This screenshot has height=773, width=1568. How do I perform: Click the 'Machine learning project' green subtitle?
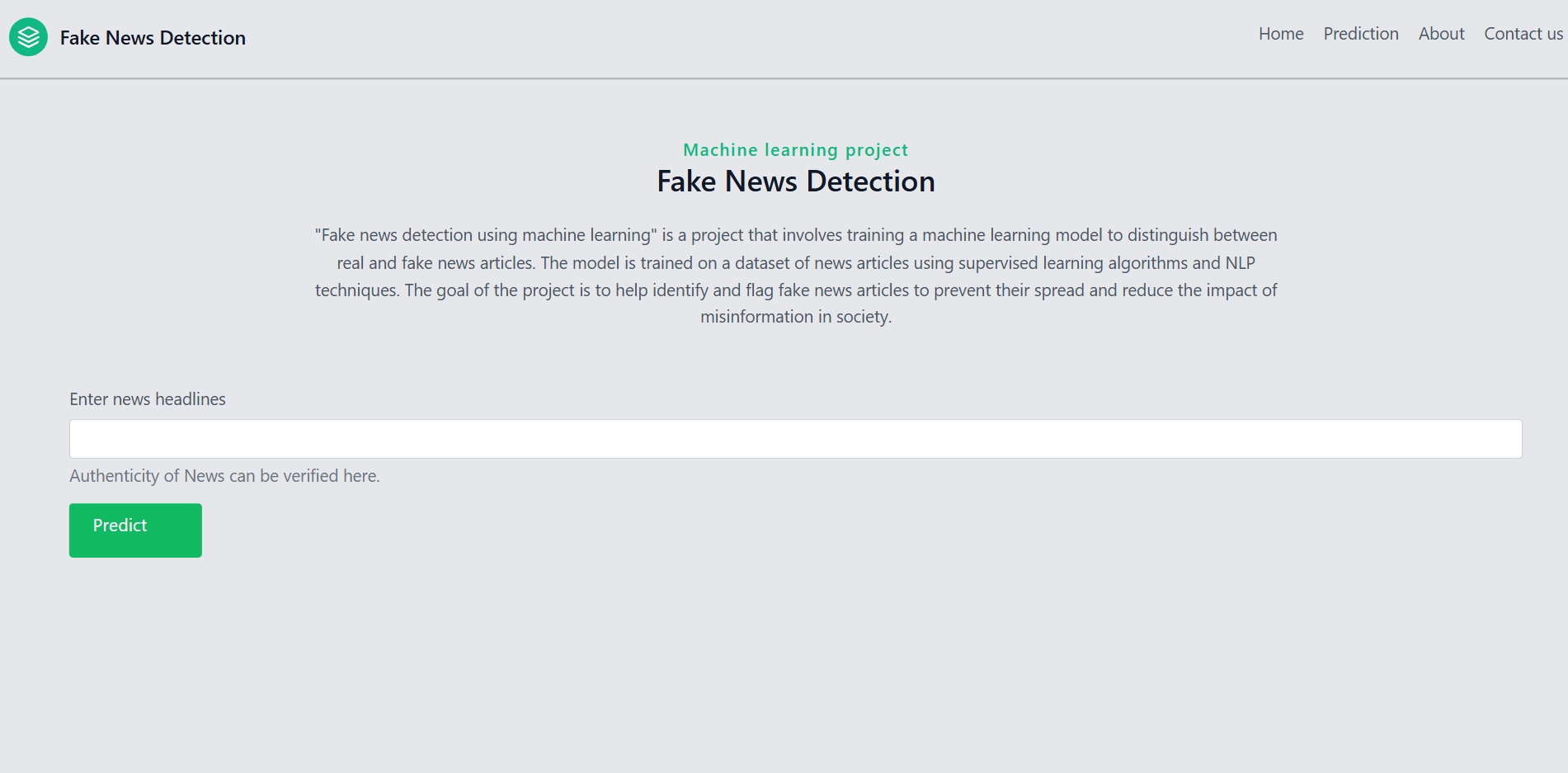coord(795,150)
